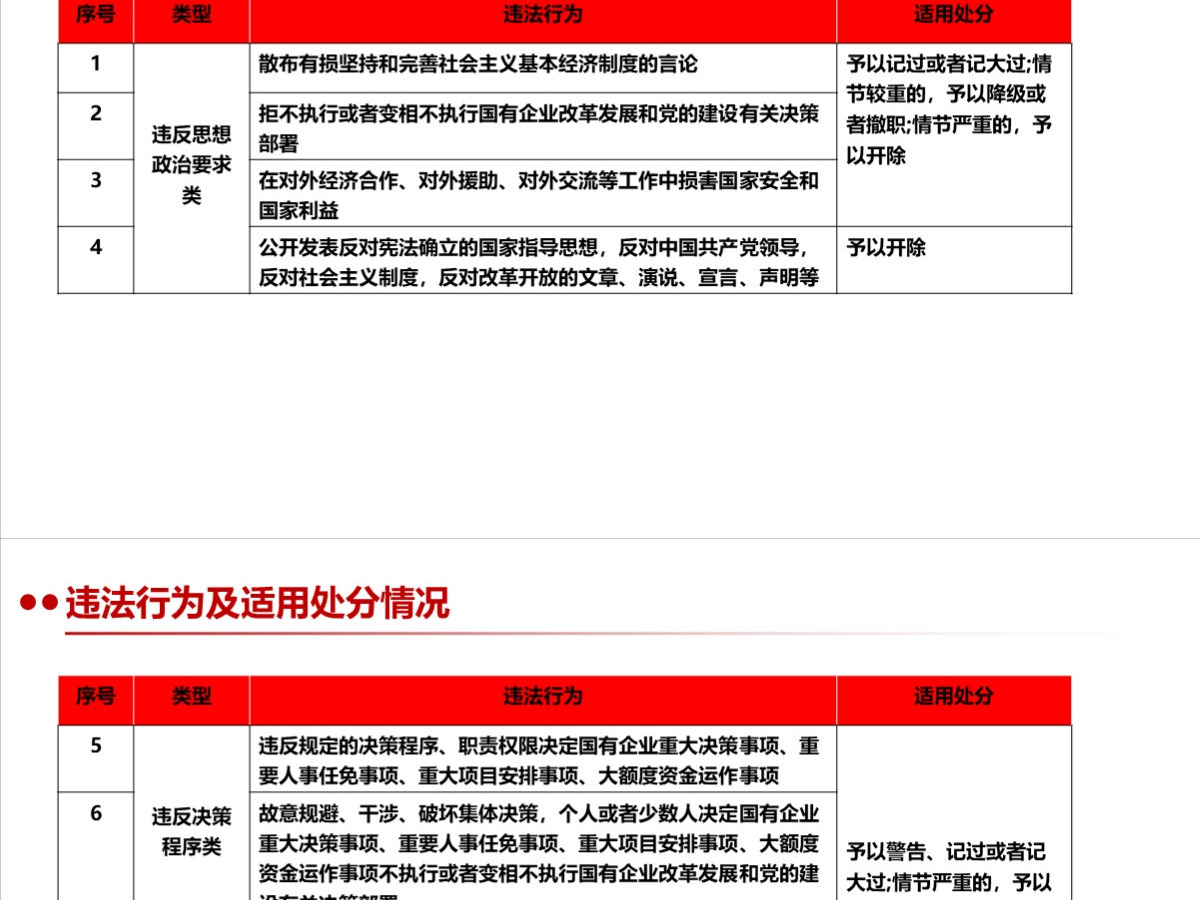Select row number 4 cell
Image resolution: width=1200 pixels, height=900 pixels.
click(x=96, y=260)
